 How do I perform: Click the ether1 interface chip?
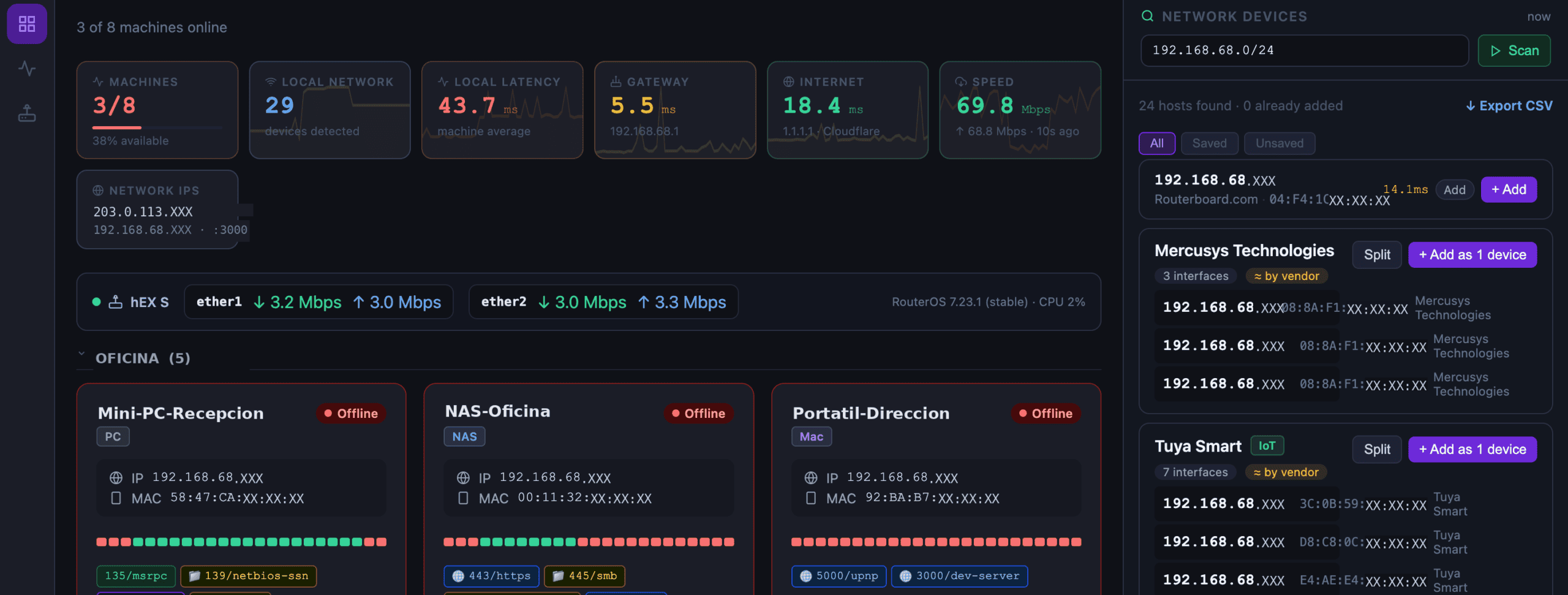point(318,302)
